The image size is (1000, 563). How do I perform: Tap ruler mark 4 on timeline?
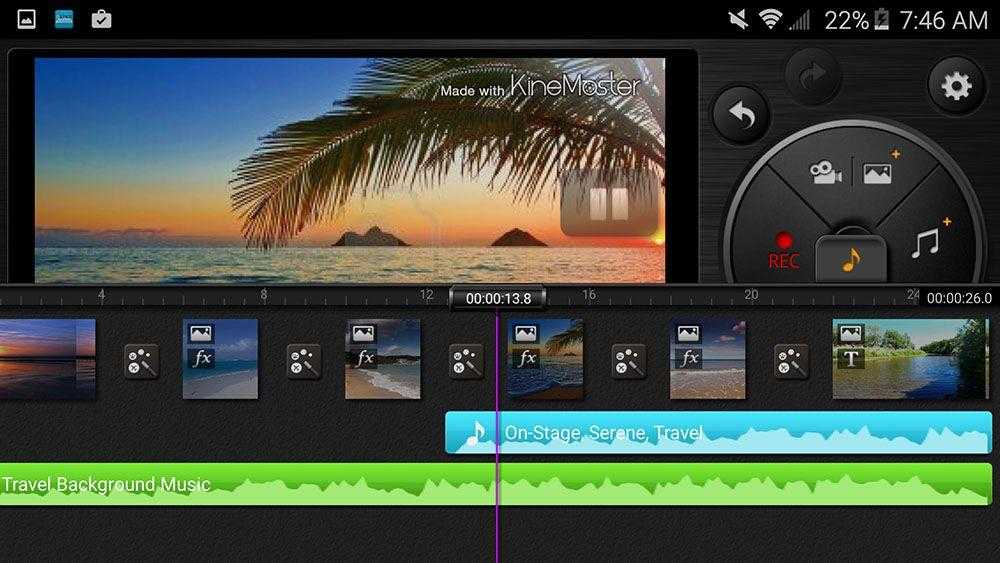101,295
